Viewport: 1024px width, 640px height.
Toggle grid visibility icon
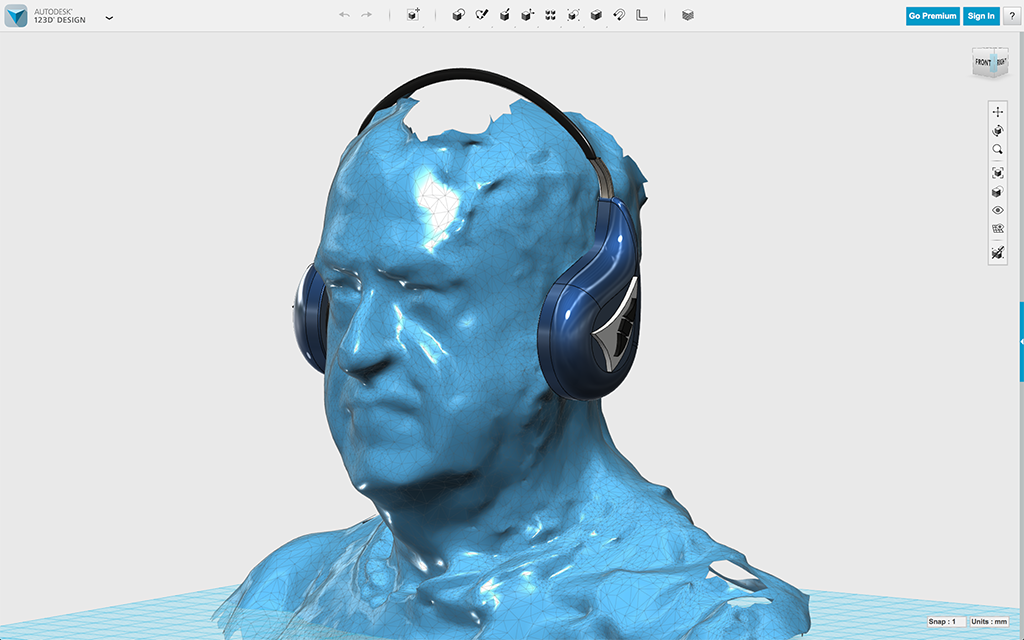click(997, 229)
